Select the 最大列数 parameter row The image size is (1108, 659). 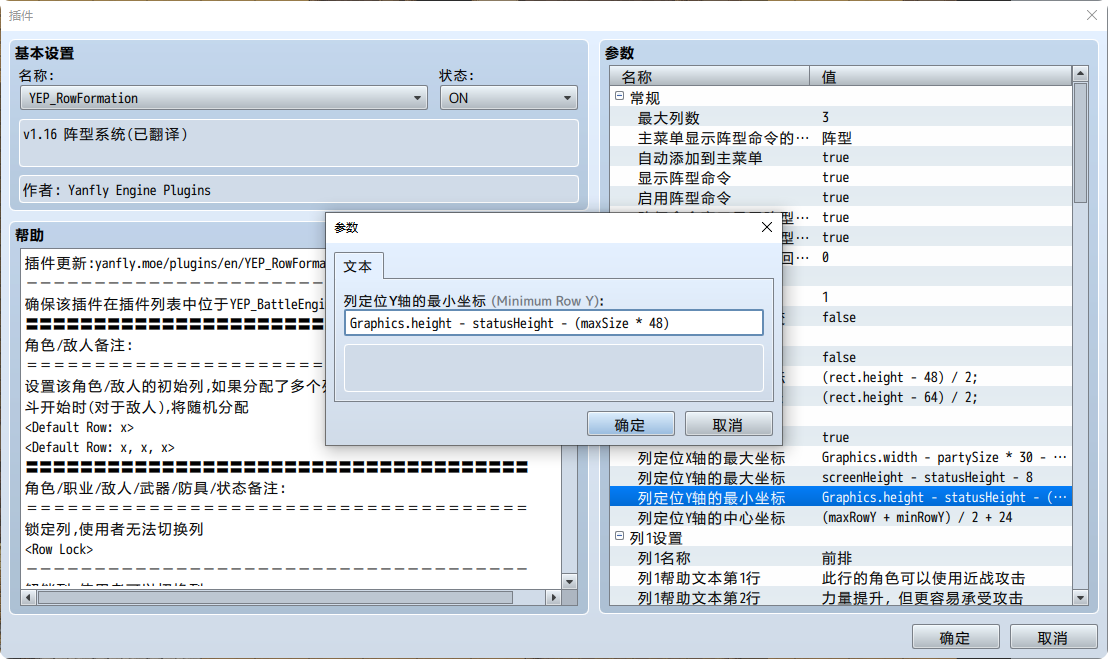pos(841,117)
